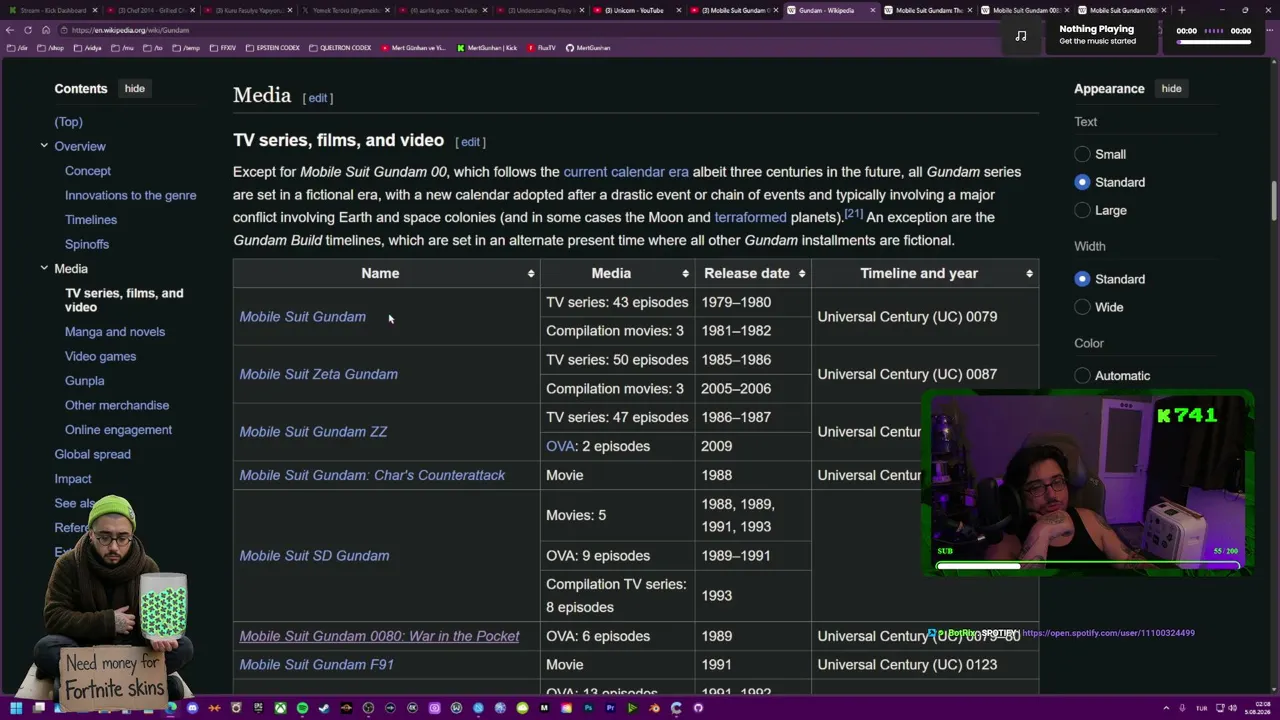Hide the Contents sidebar
Viewport: 1280px width, 720px height.
(x=134, y=88)
